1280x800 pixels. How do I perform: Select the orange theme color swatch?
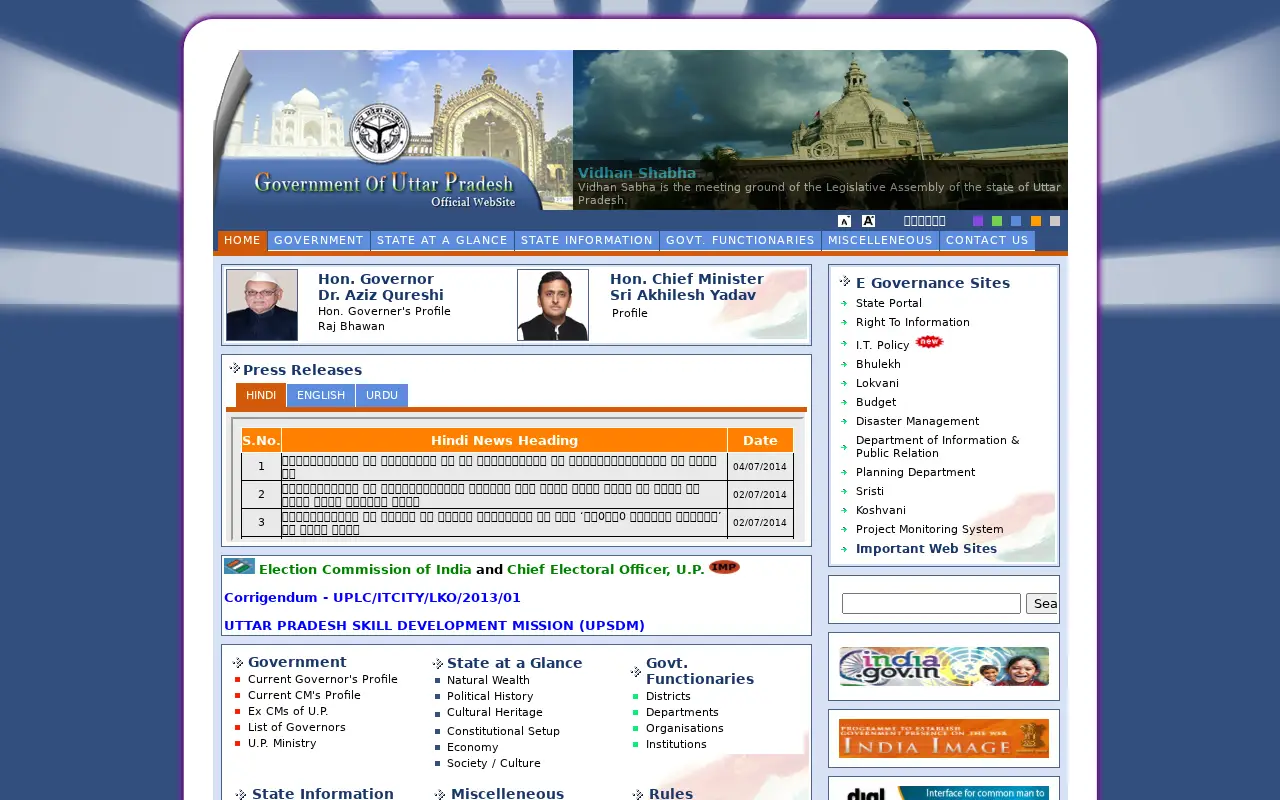[1036, 221]
